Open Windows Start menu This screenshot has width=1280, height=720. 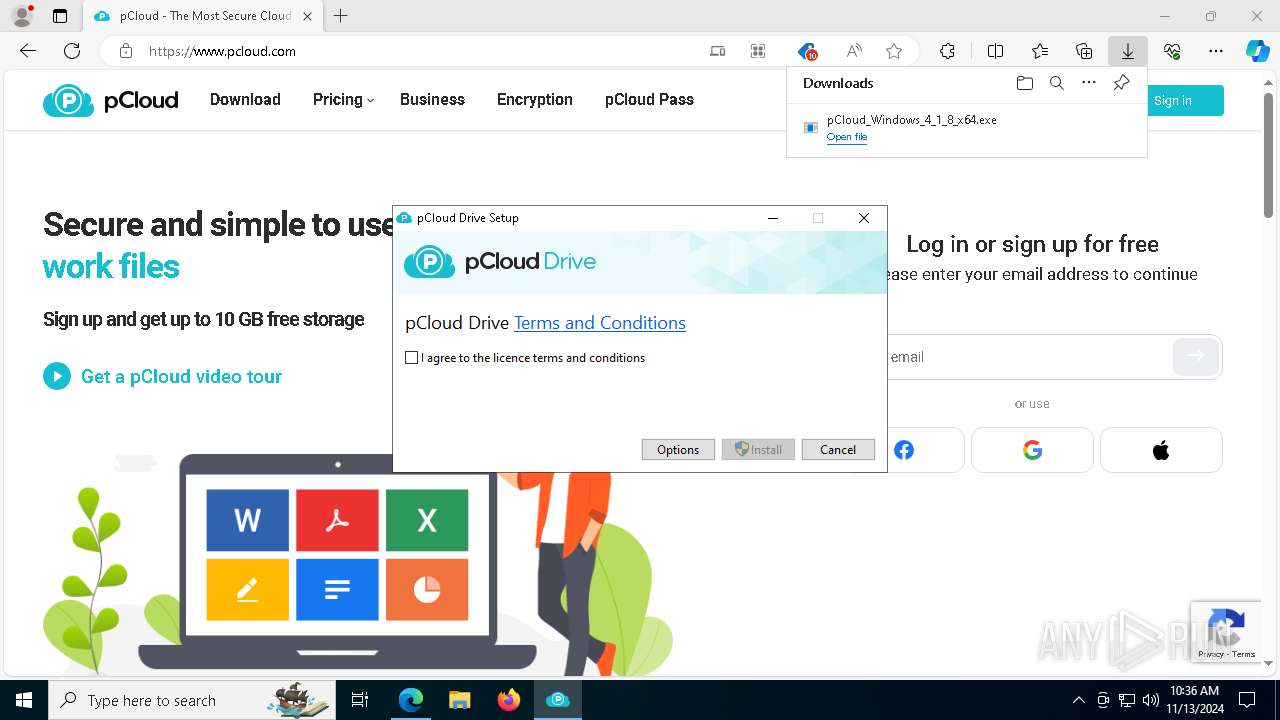pyautogui.click(x=24, y=700)
